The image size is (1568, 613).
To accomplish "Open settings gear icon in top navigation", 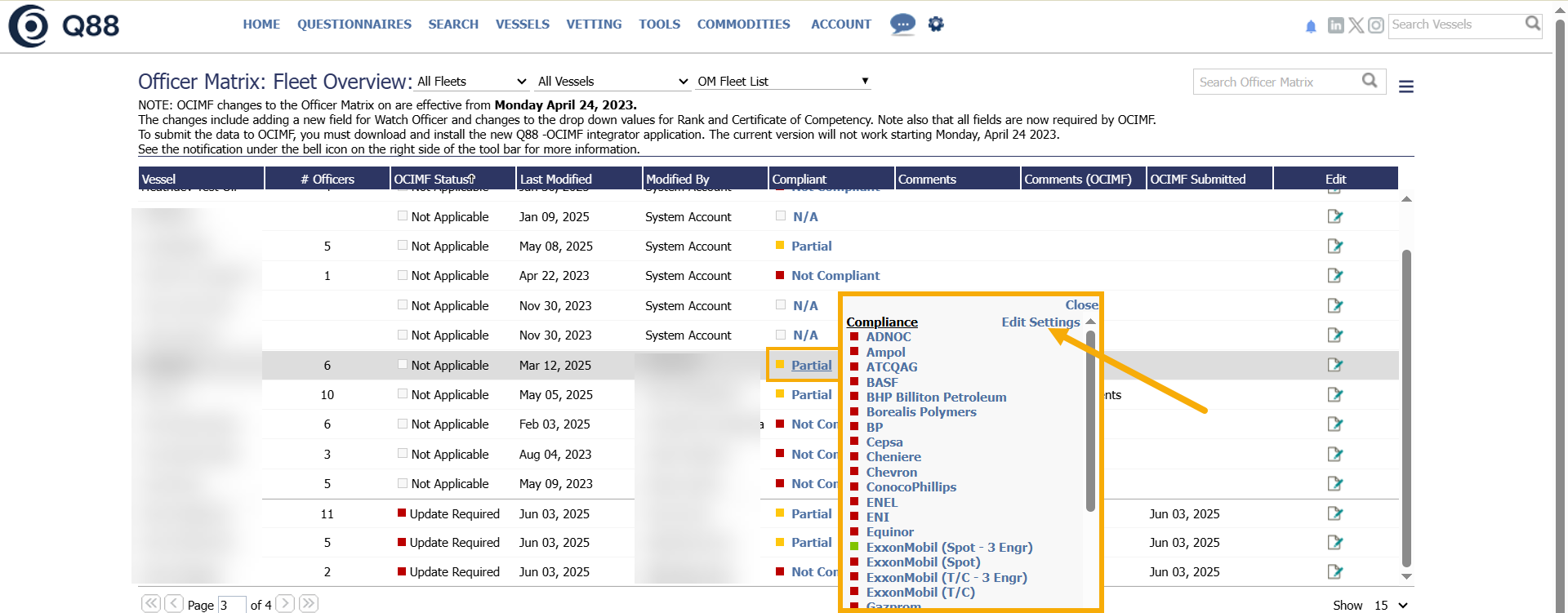I will (936, 24).
